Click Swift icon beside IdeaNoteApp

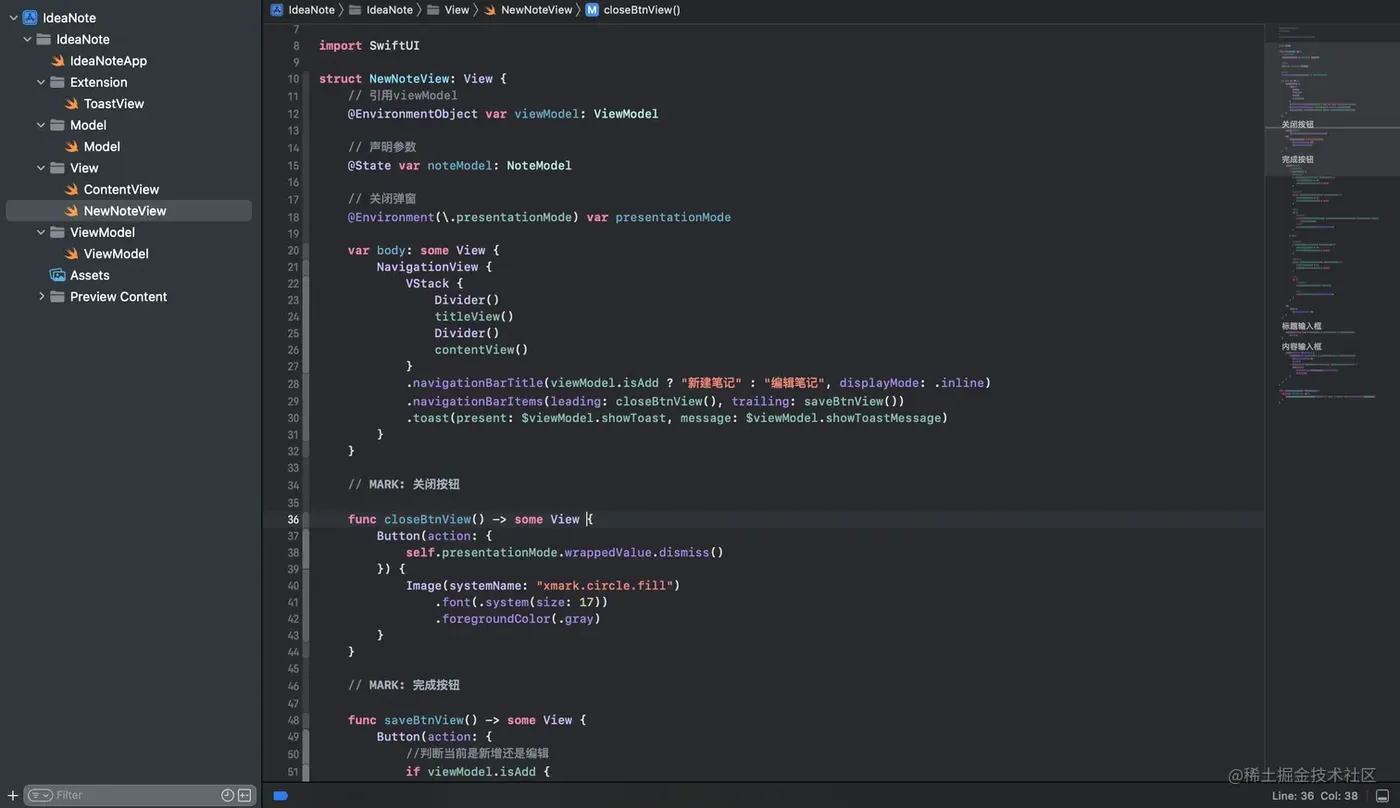click(58, 61)
